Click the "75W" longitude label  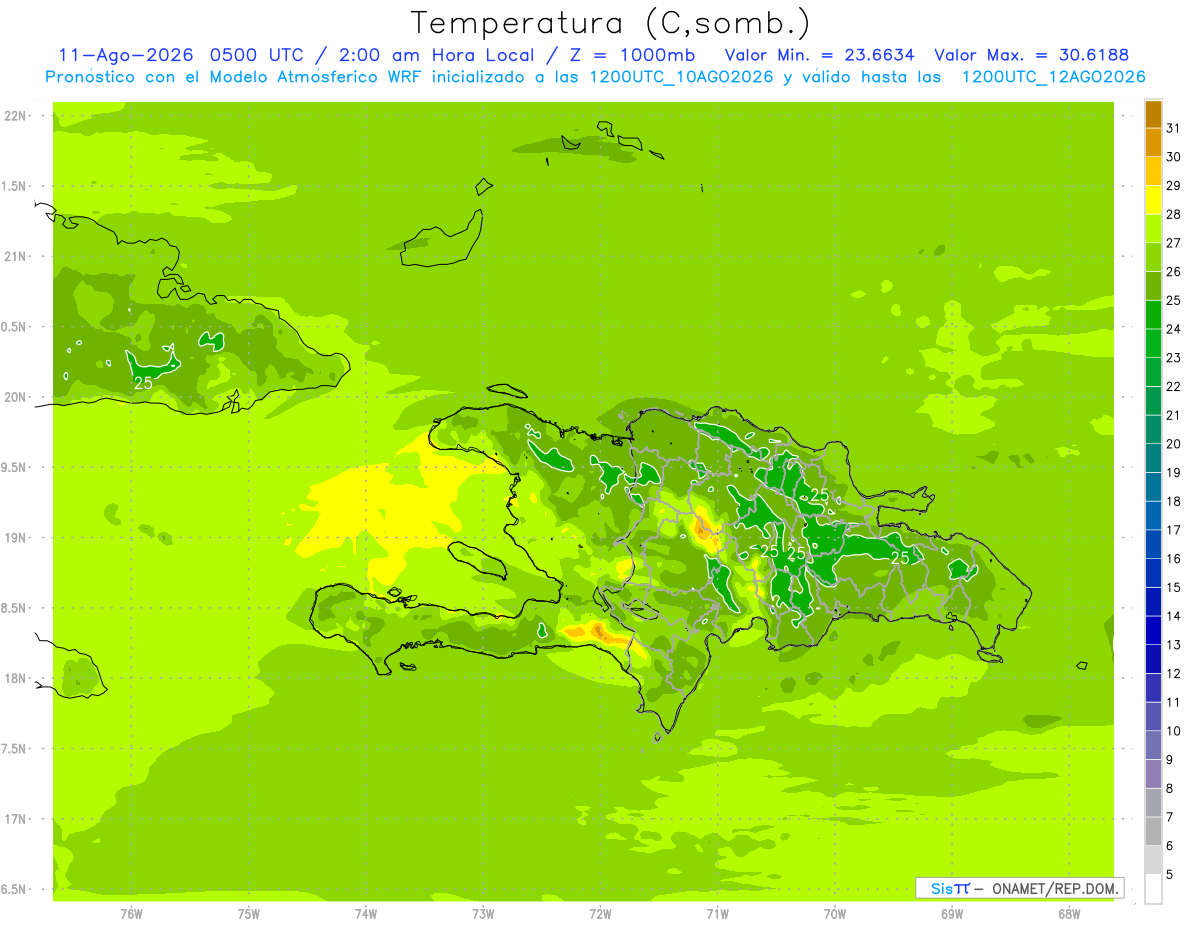point(249,913)
